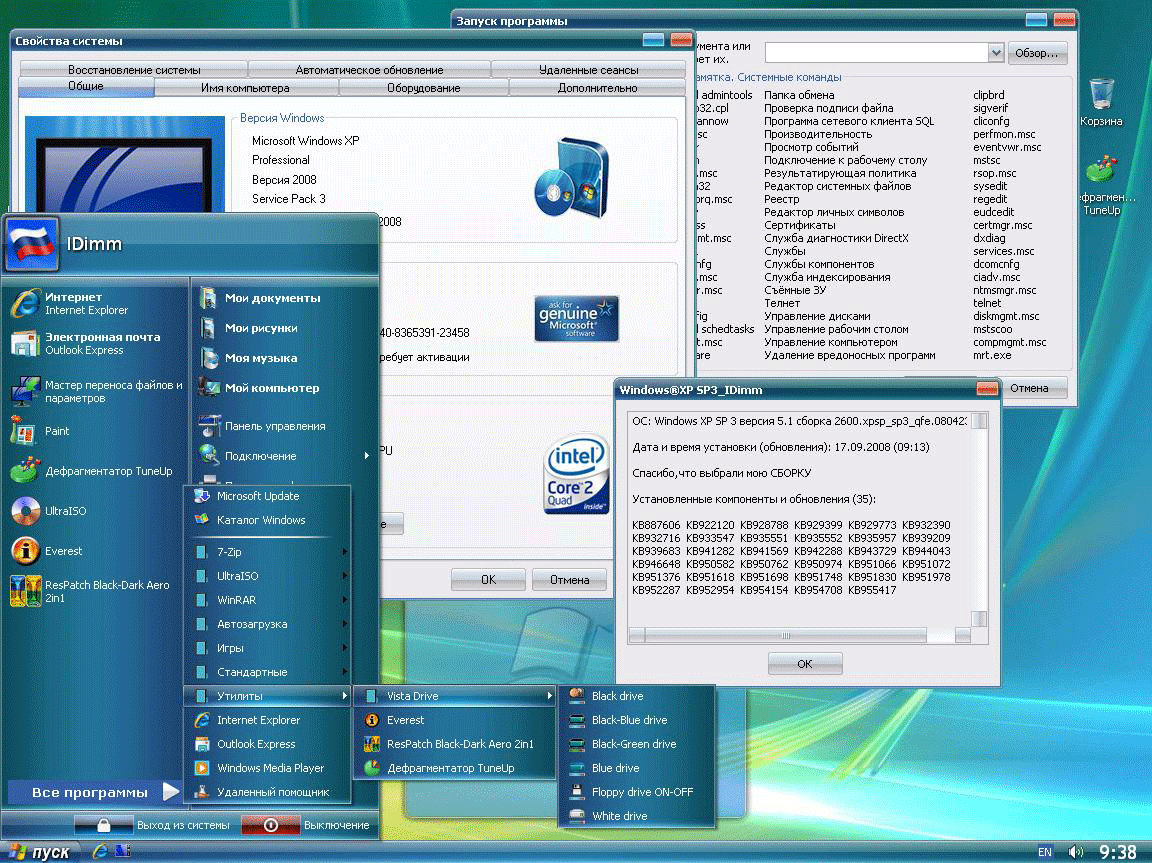Click the пуск Start button
This screenshot has height=863, width=1152.
40,852
